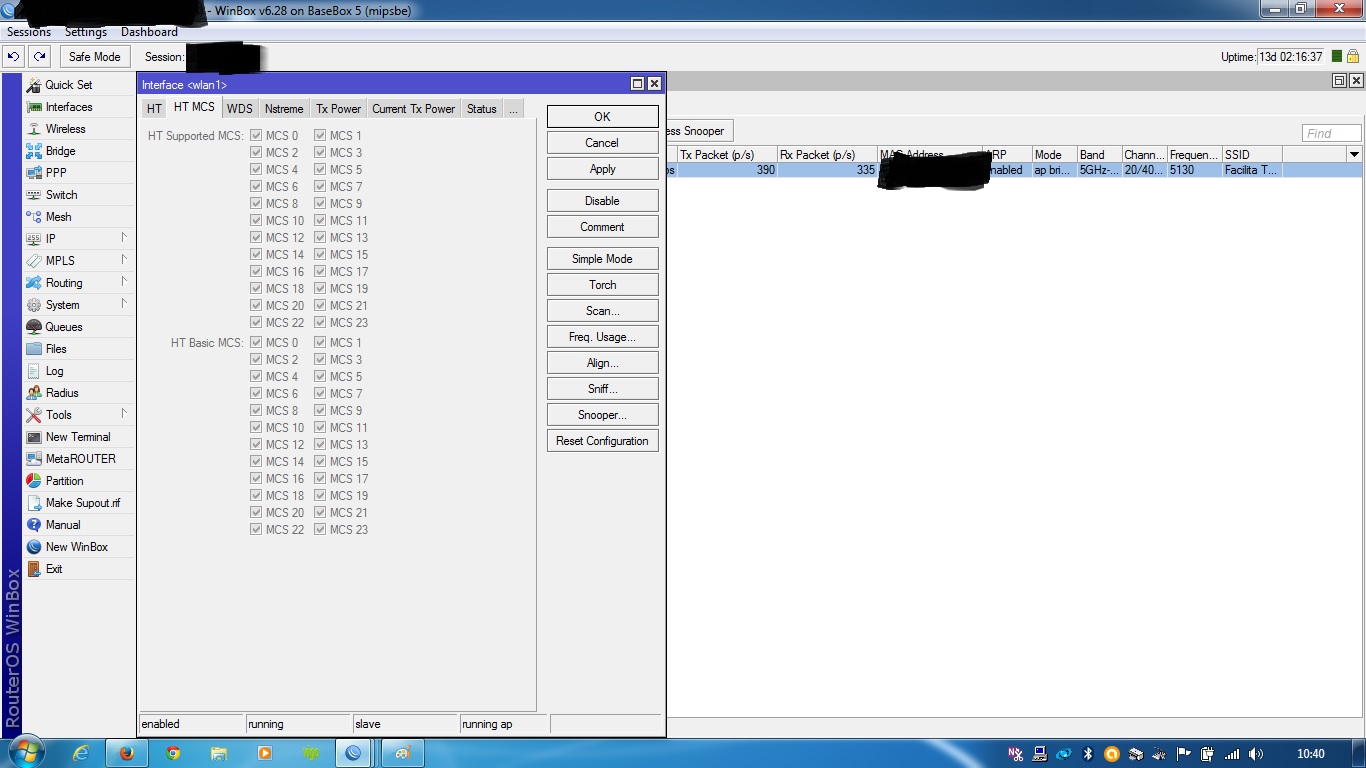
Task: Open the Bridge section
Action: point(60,151)
